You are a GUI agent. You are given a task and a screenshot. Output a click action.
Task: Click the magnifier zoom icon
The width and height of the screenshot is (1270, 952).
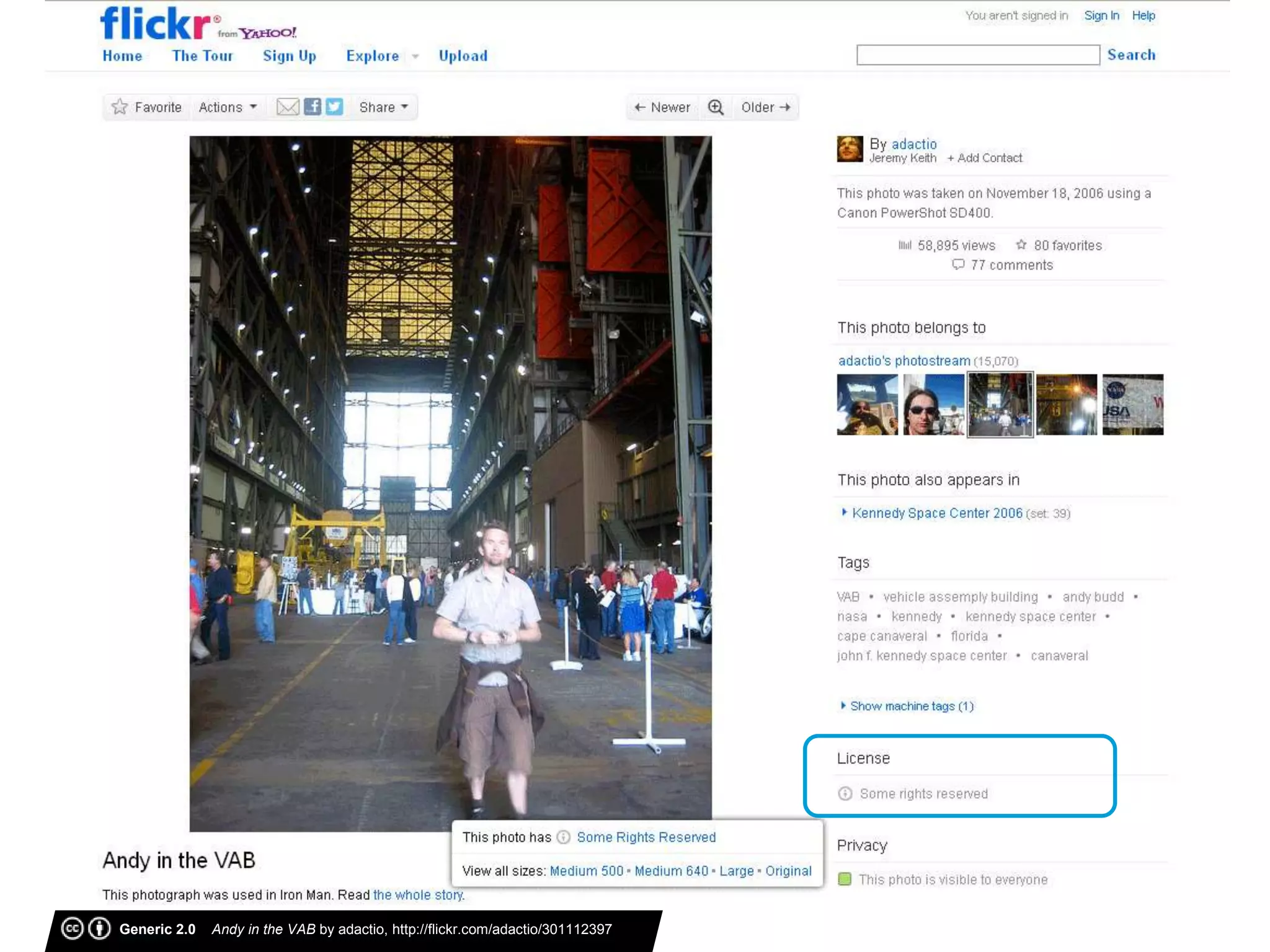(716, 107)
